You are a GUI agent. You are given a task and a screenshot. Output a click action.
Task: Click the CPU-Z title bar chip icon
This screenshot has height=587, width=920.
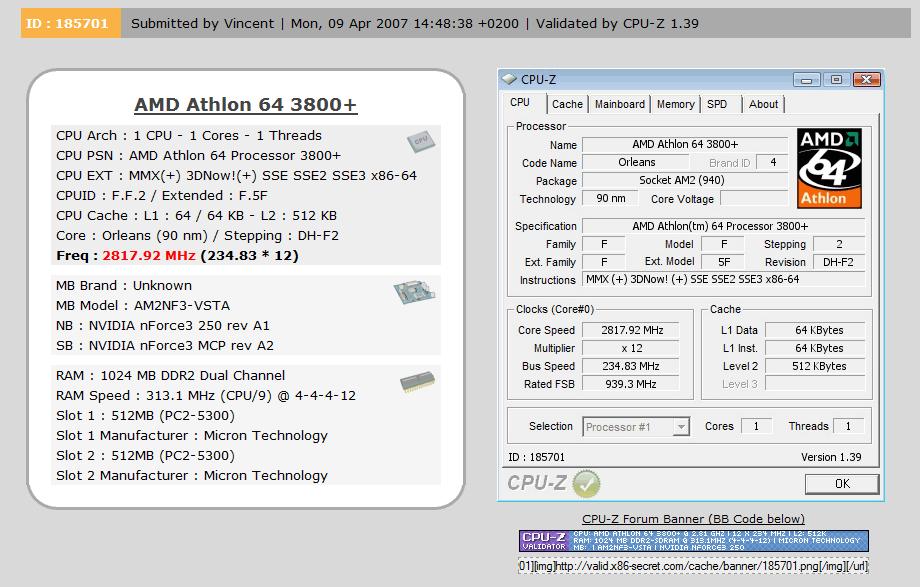coord(509,79)
